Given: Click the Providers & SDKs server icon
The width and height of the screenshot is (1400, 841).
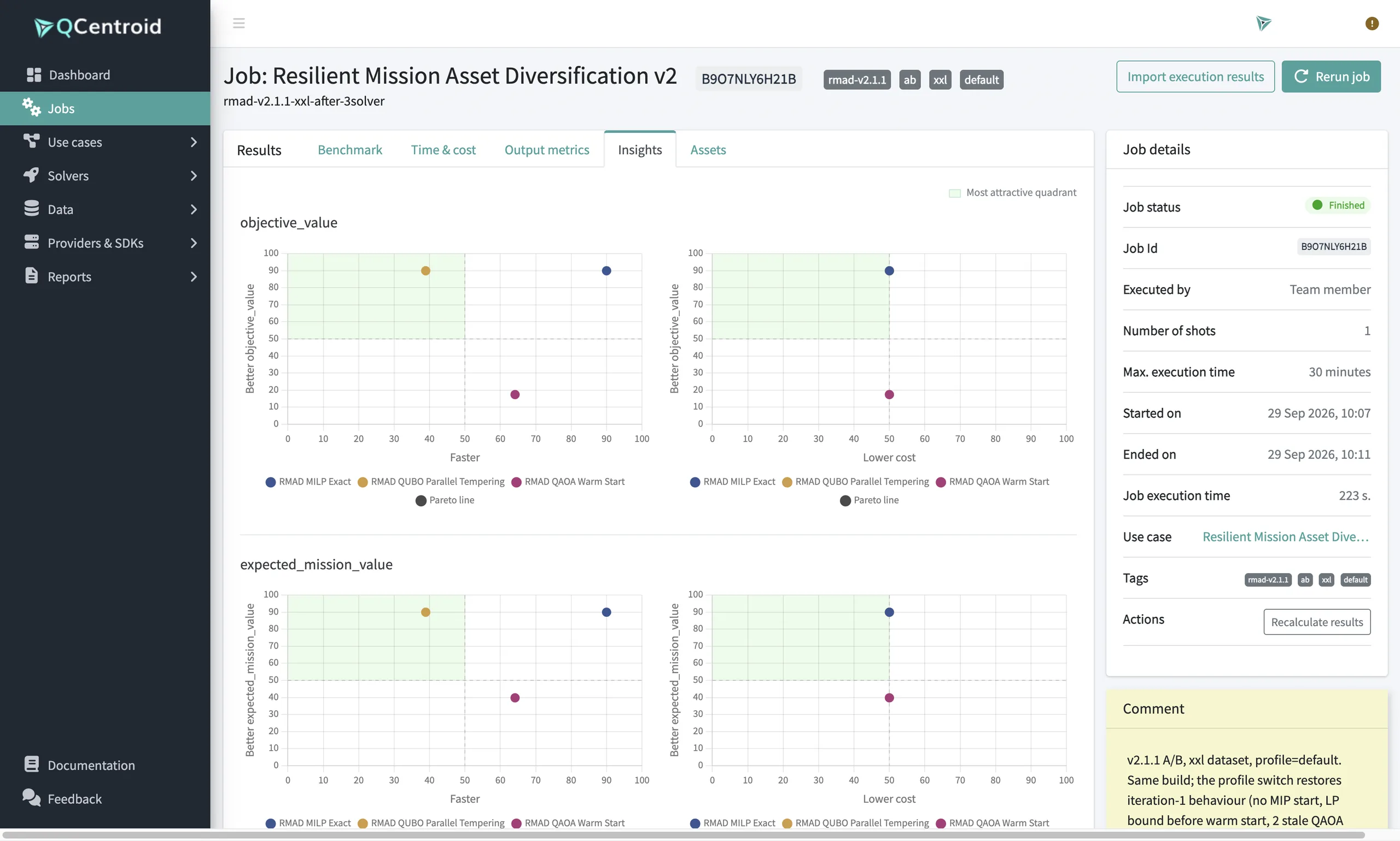Looking at the screenshot, I should point(31,242).
